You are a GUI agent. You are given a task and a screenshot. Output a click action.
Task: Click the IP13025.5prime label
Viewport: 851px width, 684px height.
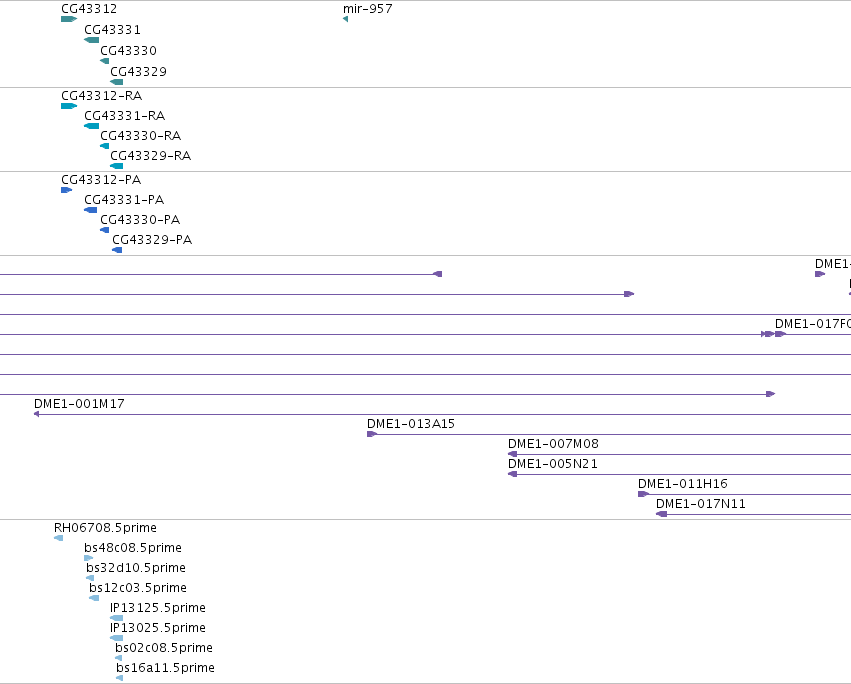pyautogui.click(x=158, y=629)
